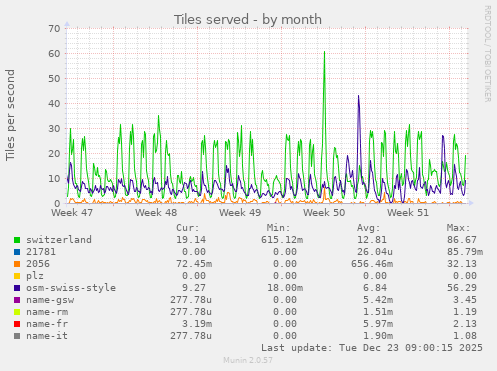The width and height of the screenshot is (497, 371).
Task: Select the 'name-gsw' legend label
Action: click(x=50, y=300)
